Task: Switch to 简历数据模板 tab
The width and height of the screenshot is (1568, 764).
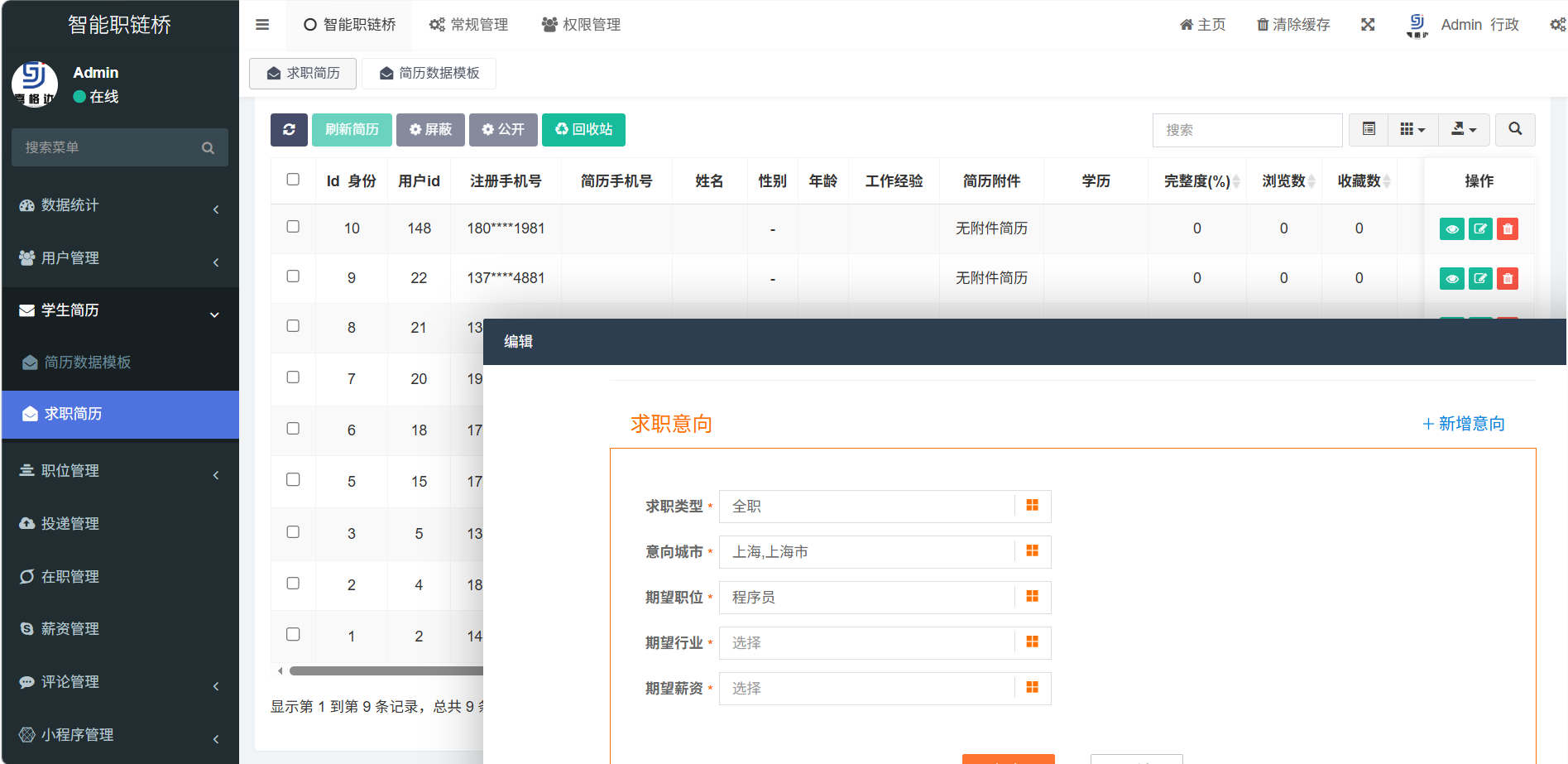Action: [429, 74]
